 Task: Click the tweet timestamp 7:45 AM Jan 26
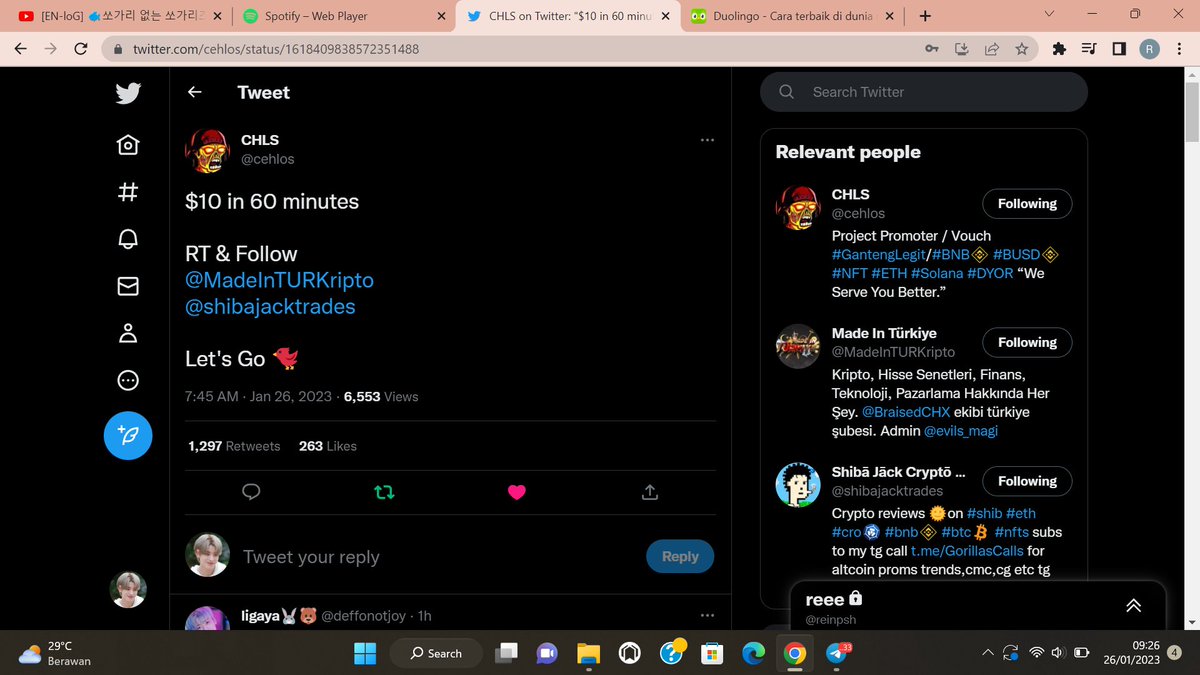pos(258,397)
